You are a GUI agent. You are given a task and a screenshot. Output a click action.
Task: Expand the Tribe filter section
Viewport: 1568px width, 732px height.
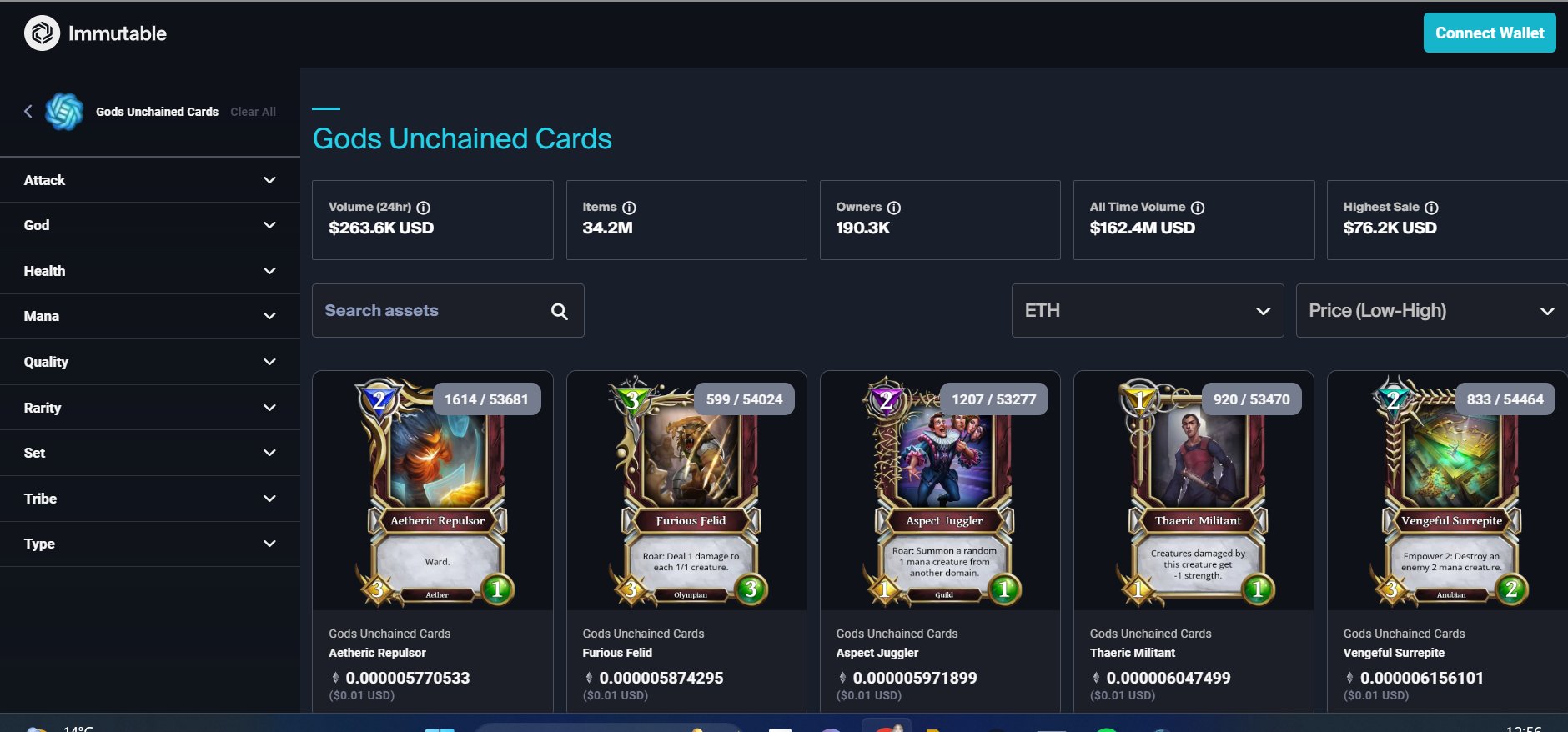click(150, 499)
